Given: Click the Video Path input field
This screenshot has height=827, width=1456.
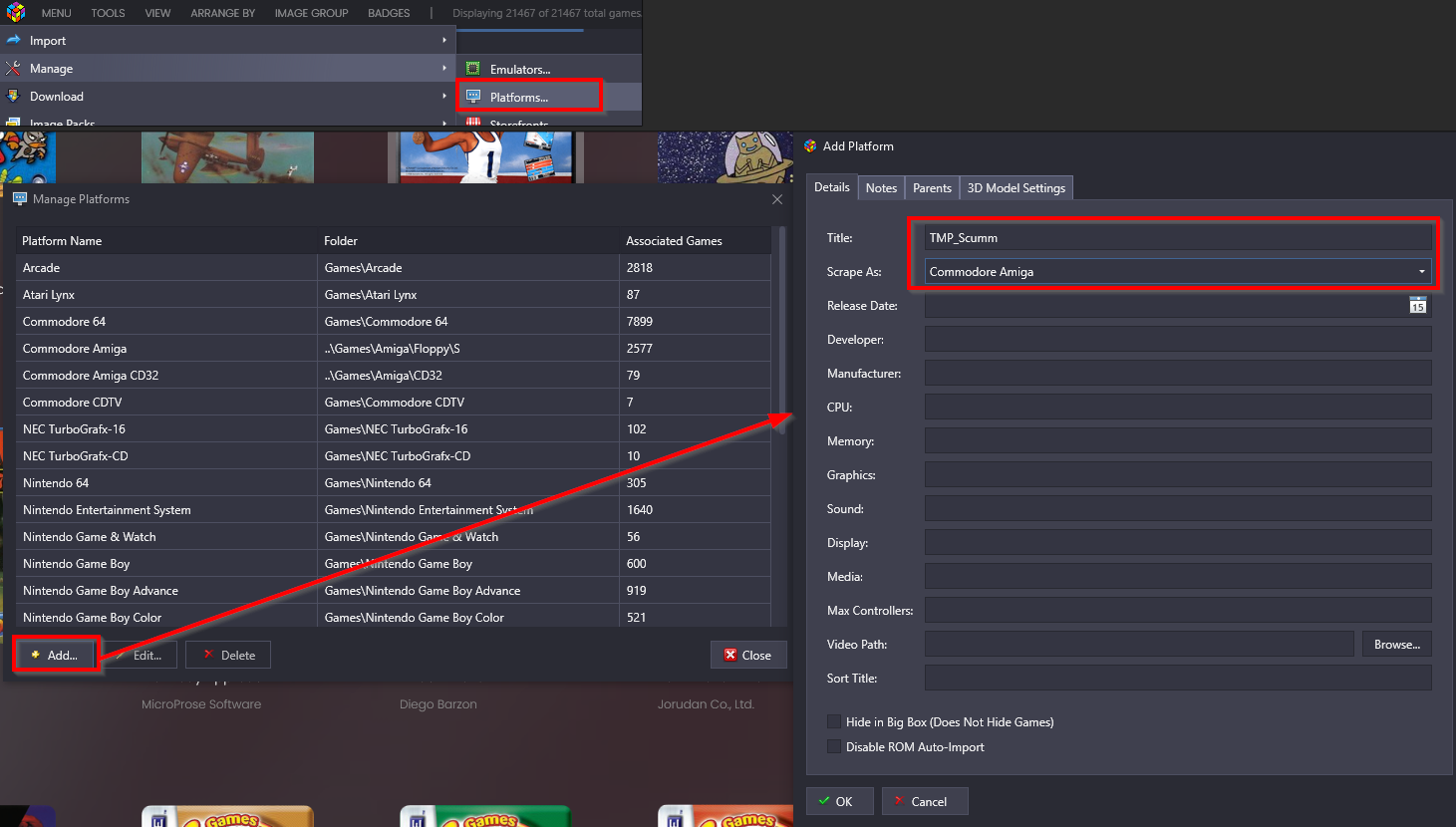Looking at the screenshot, I should [1139, 644].
